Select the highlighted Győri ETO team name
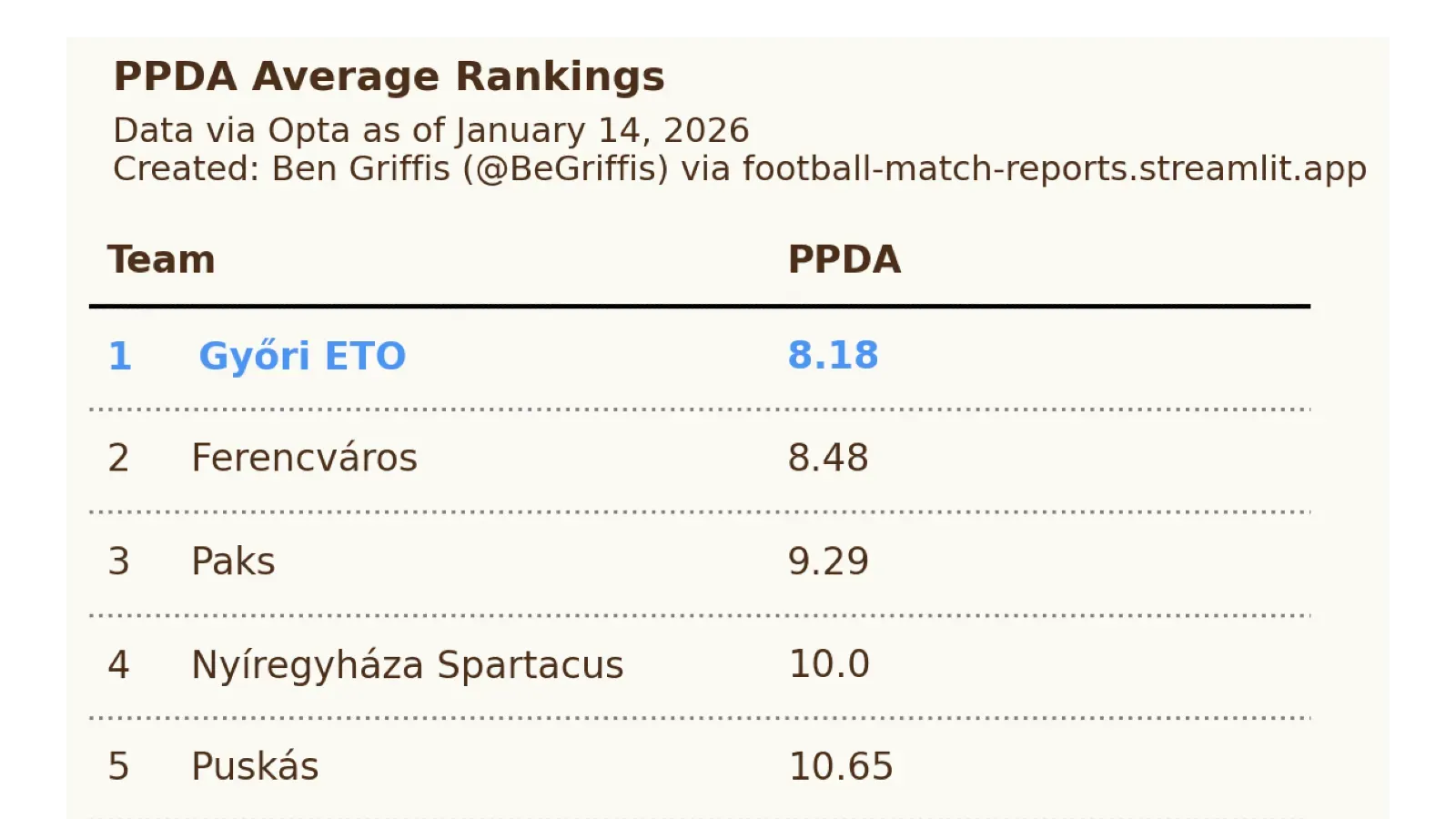The image size is (1456, 819). pyautogui.click(x=302, y=356)
